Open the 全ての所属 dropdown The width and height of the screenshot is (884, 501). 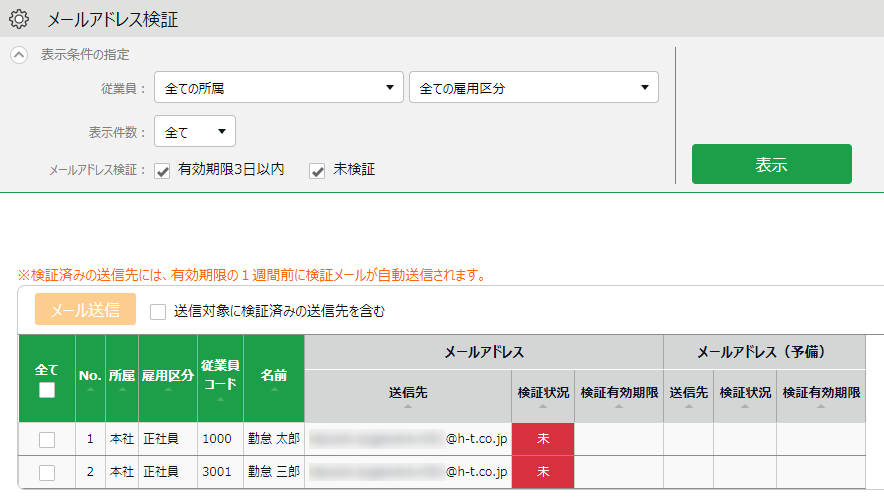click(x=279, y=88)
